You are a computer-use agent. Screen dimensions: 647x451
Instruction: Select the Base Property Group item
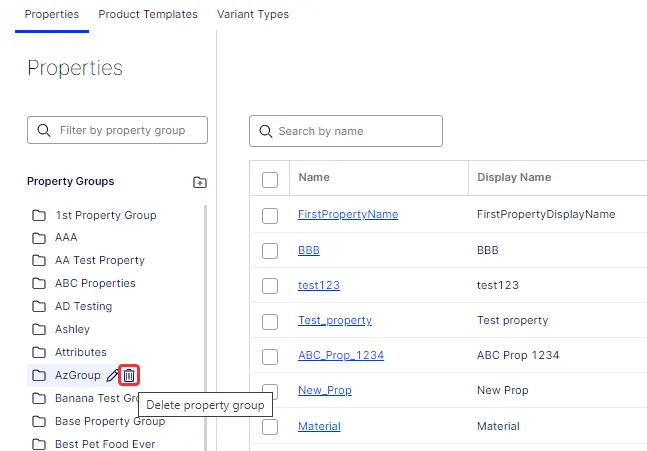(x=110, y=421)
